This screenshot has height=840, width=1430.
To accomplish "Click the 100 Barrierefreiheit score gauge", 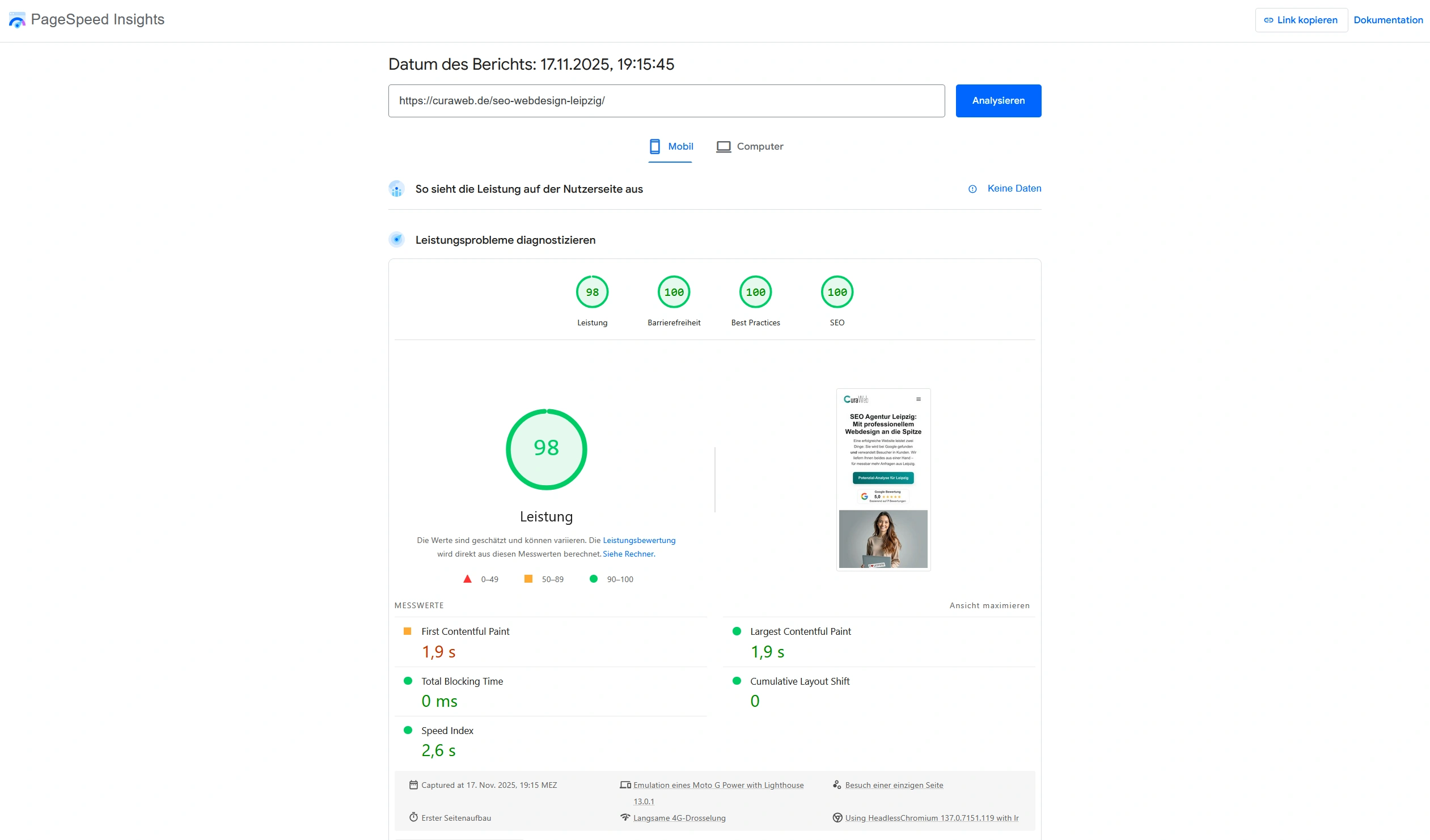I will coord(674,292).
